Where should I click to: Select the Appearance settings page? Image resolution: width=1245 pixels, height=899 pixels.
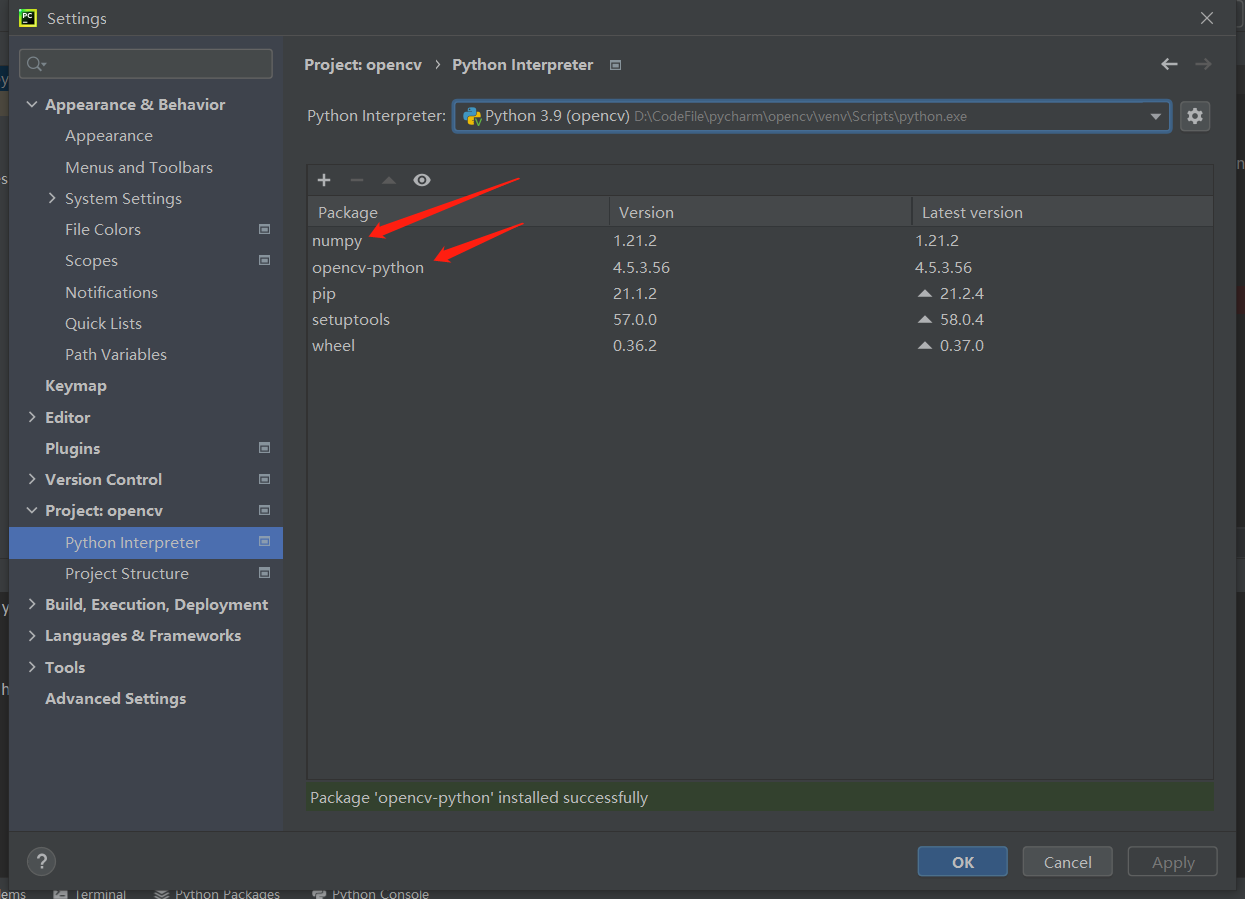click(109, 136)
